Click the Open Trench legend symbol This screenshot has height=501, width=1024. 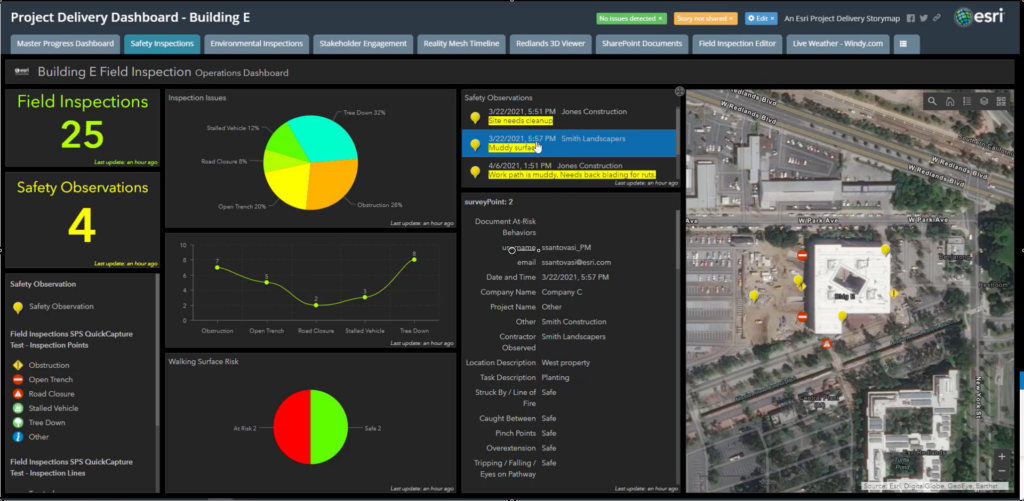18,380
